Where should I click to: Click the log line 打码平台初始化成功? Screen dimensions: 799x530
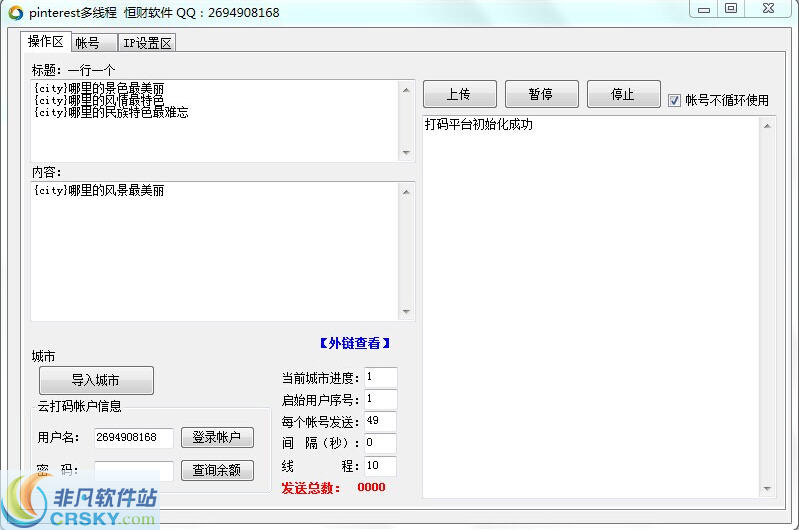pyautogui.click(x=478, y=124)
